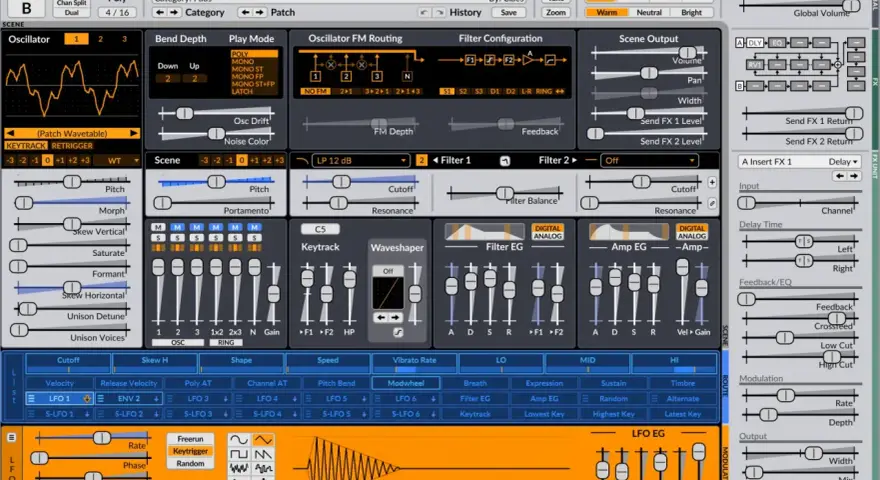Select Pitch Bend modulation source
The image size is (880, 480).
(336, 383)
